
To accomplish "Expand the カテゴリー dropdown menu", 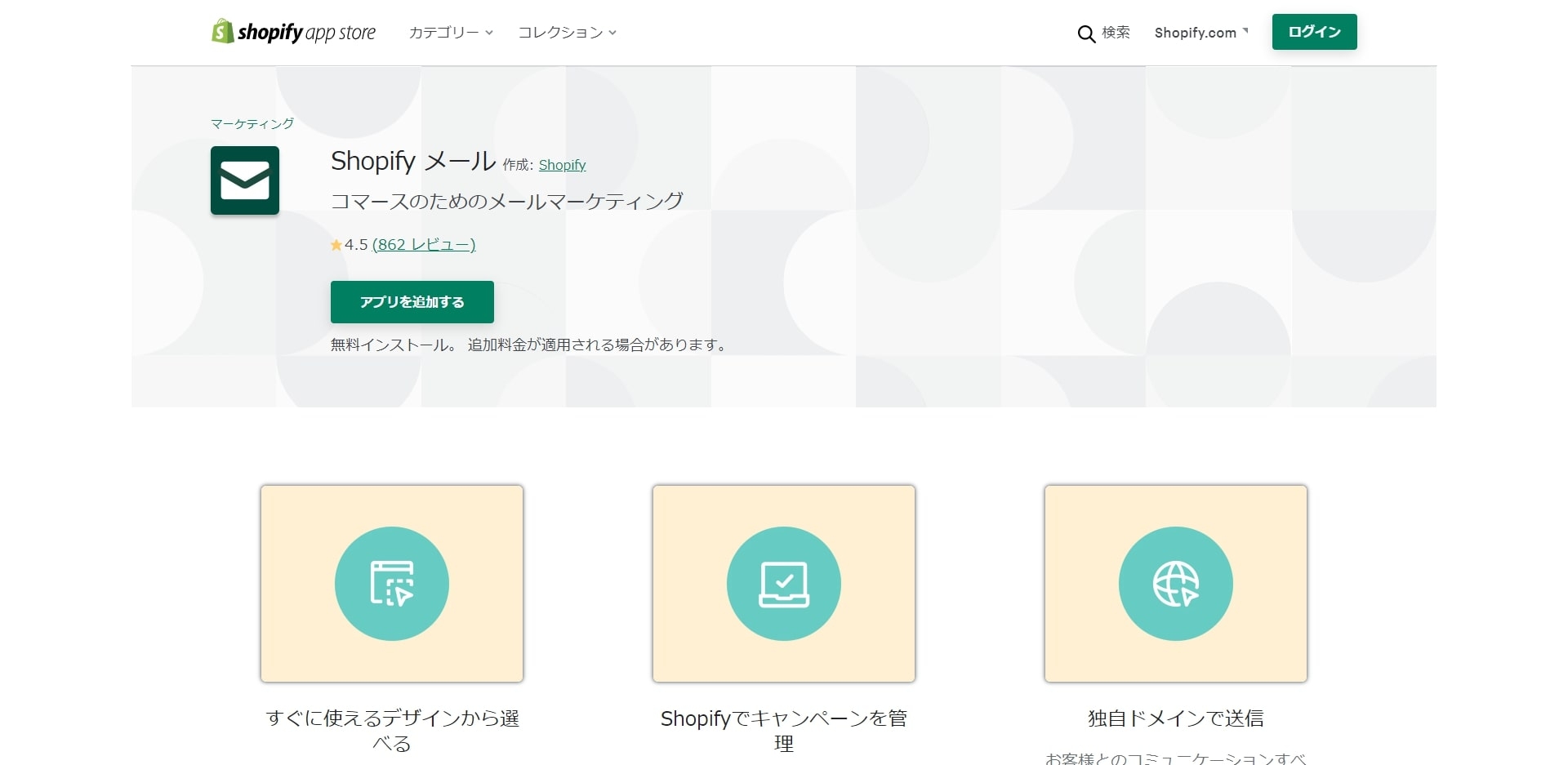I will click(x=451, y=33).
